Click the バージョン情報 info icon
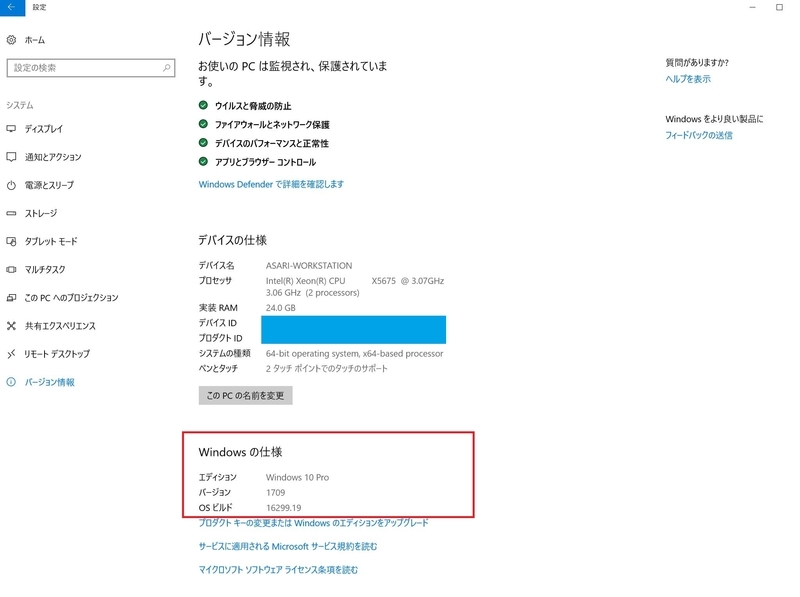800x597 pixels. (x=11, y=382)
